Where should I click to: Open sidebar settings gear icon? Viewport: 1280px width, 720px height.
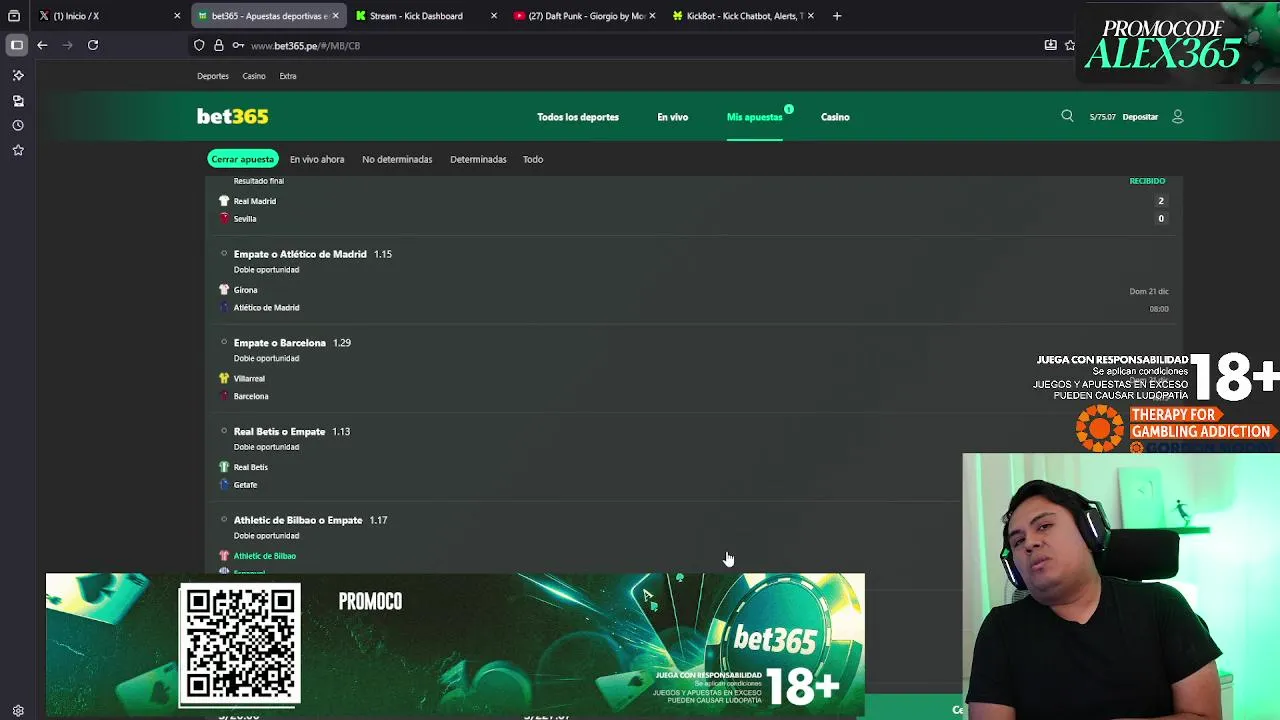pos(18,710)
